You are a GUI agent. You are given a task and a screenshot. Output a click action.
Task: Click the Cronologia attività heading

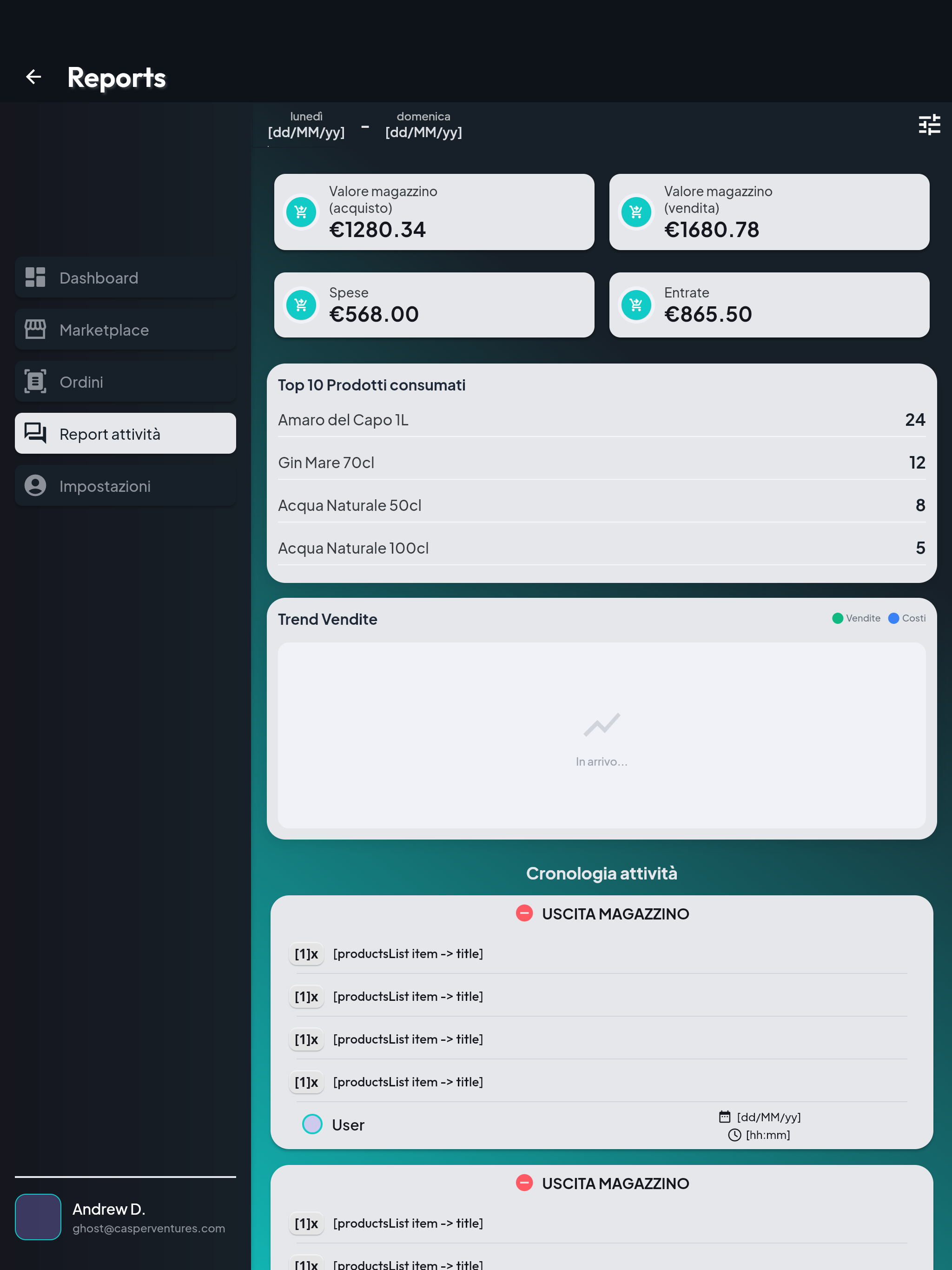[602, 873]
